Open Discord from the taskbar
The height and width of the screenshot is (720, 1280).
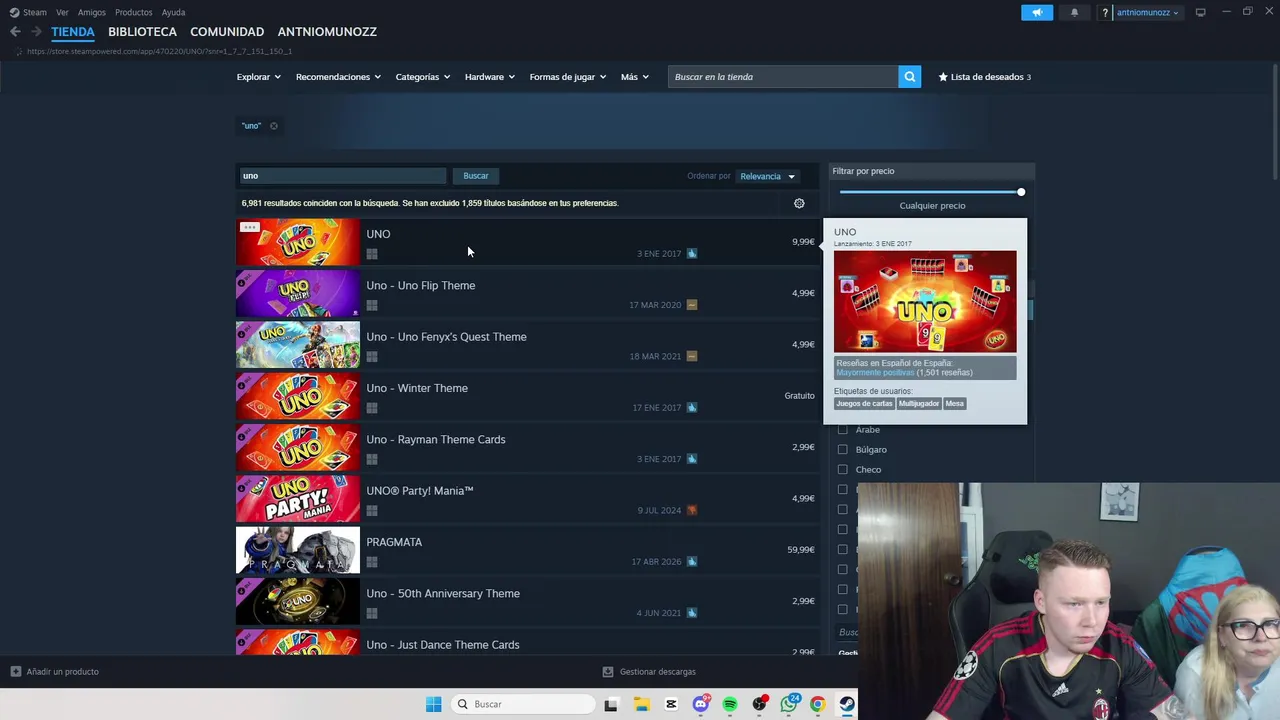700,704
